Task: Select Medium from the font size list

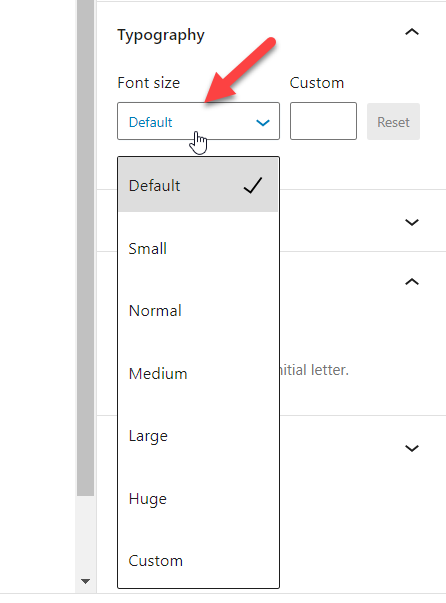Action: (198, 373)
